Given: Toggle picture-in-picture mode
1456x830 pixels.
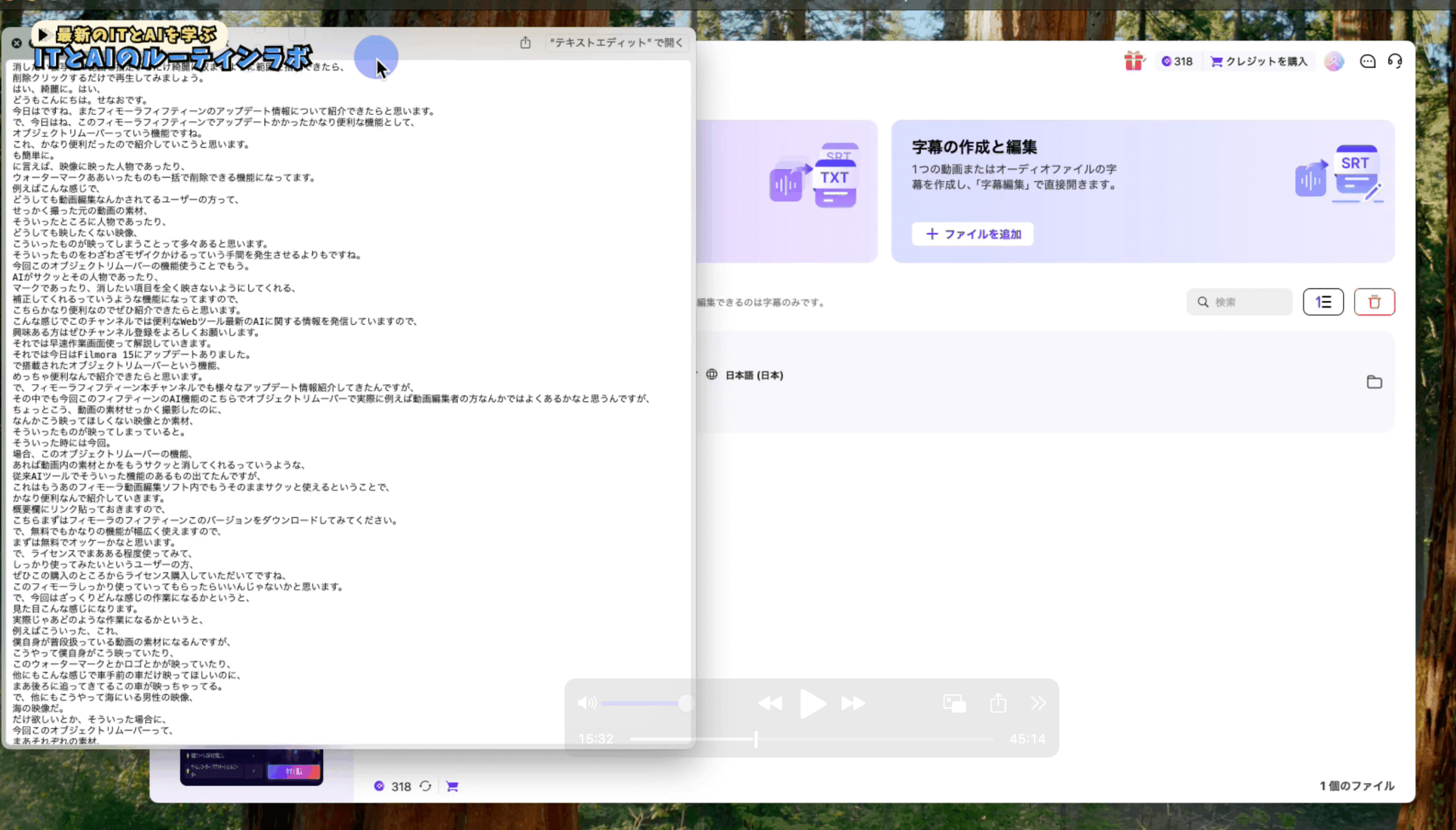Looking at the screenshot, I should (x=954, y=703).
